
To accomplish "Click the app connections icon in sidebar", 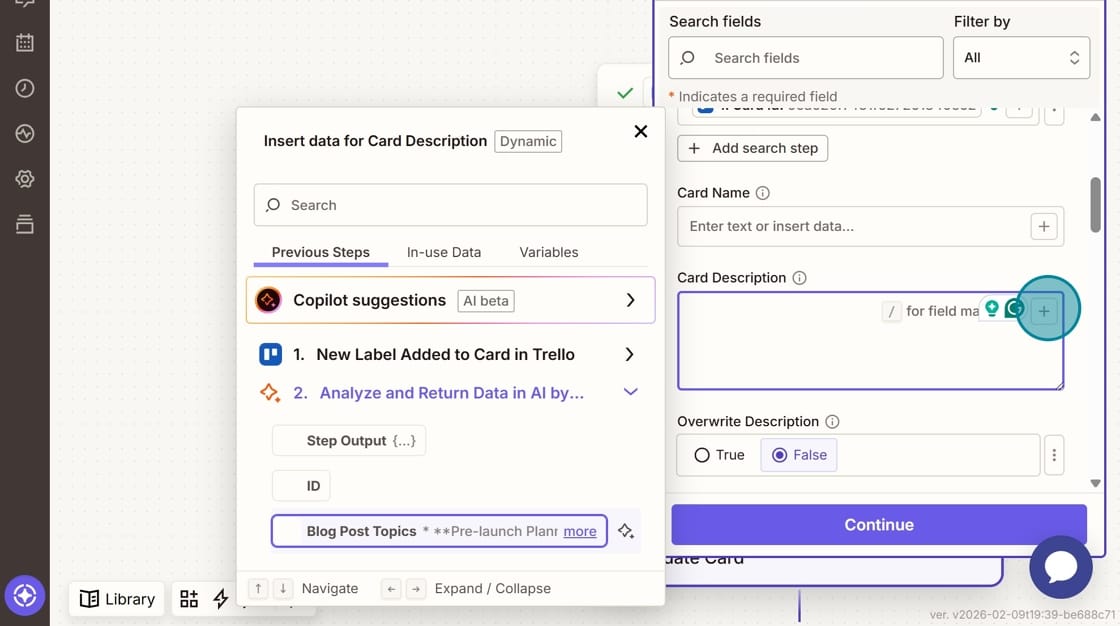I will (24, 223).
